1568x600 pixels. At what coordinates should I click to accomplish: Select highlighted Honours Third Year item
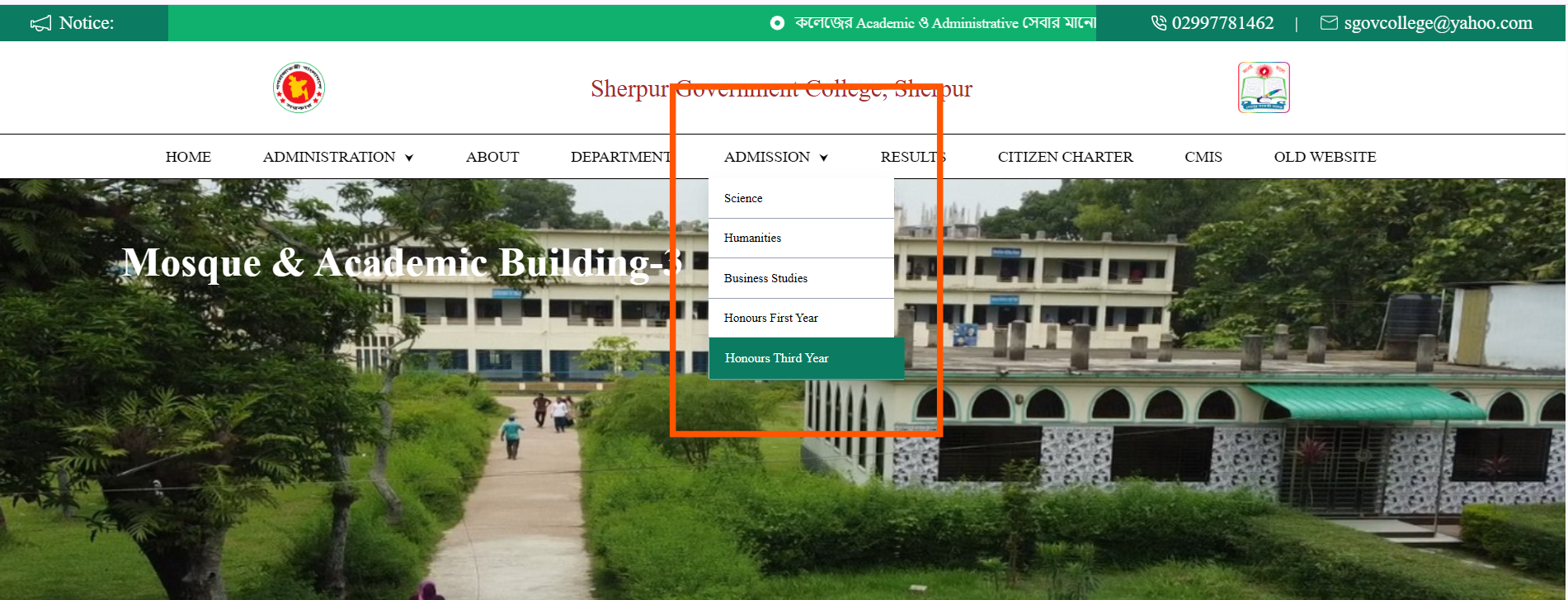click(776, 358)
